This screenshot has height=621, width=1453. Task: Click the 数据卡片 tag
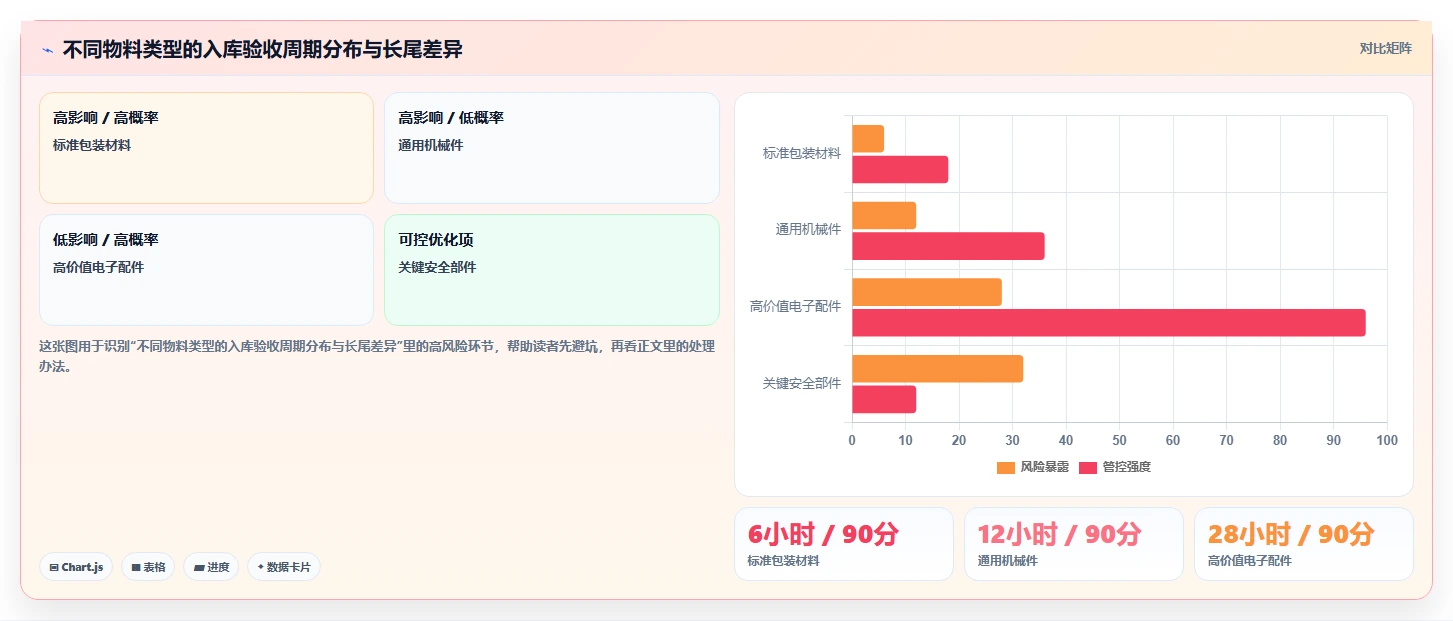(x=284, y=567)
